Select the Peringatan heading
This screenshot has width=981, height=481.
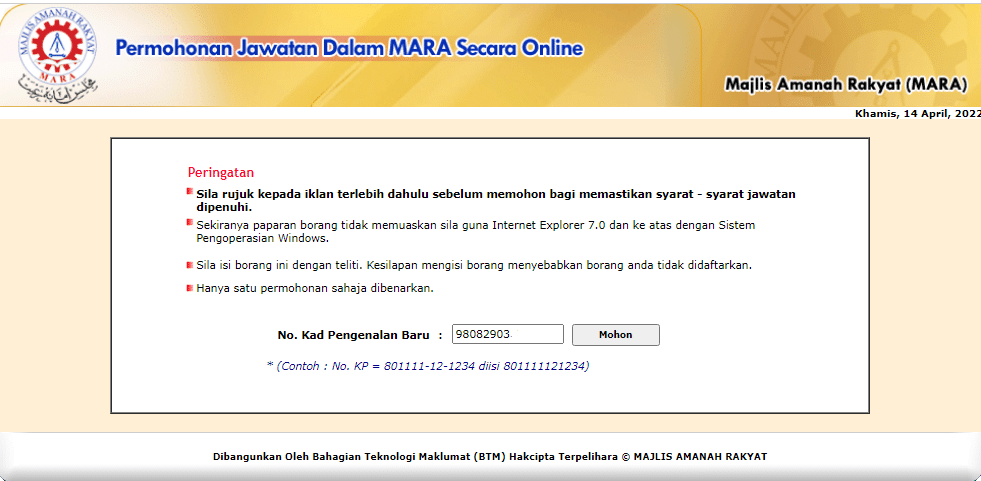[221, 173]
